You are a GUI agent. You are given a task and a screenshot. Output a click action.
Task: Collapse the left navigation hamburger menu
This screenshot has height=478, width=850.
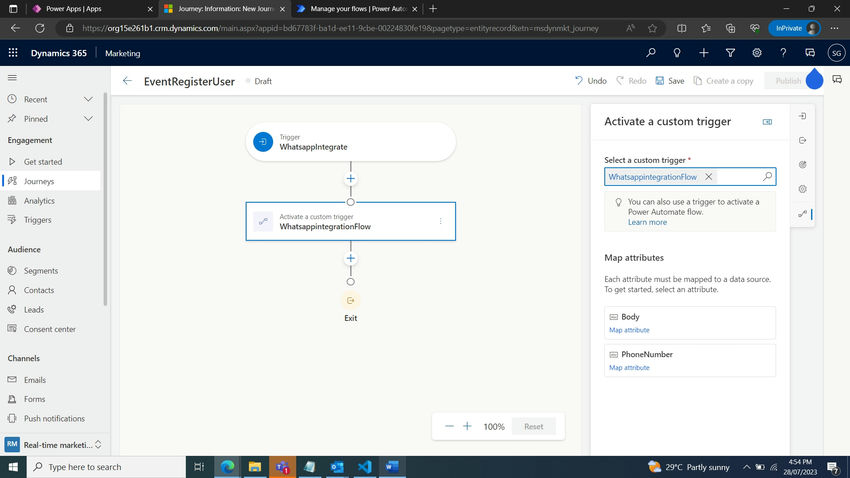pos(12,78)
